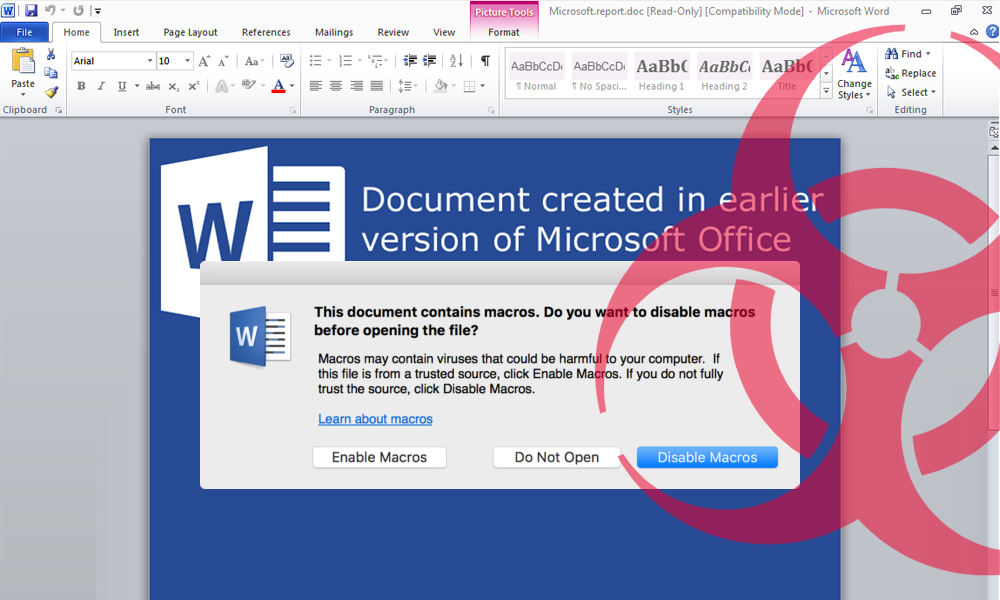Customize the Quick Access Toolbar dropdown
This screenshot has width=1000, height=600.
[x=98, y=11]
